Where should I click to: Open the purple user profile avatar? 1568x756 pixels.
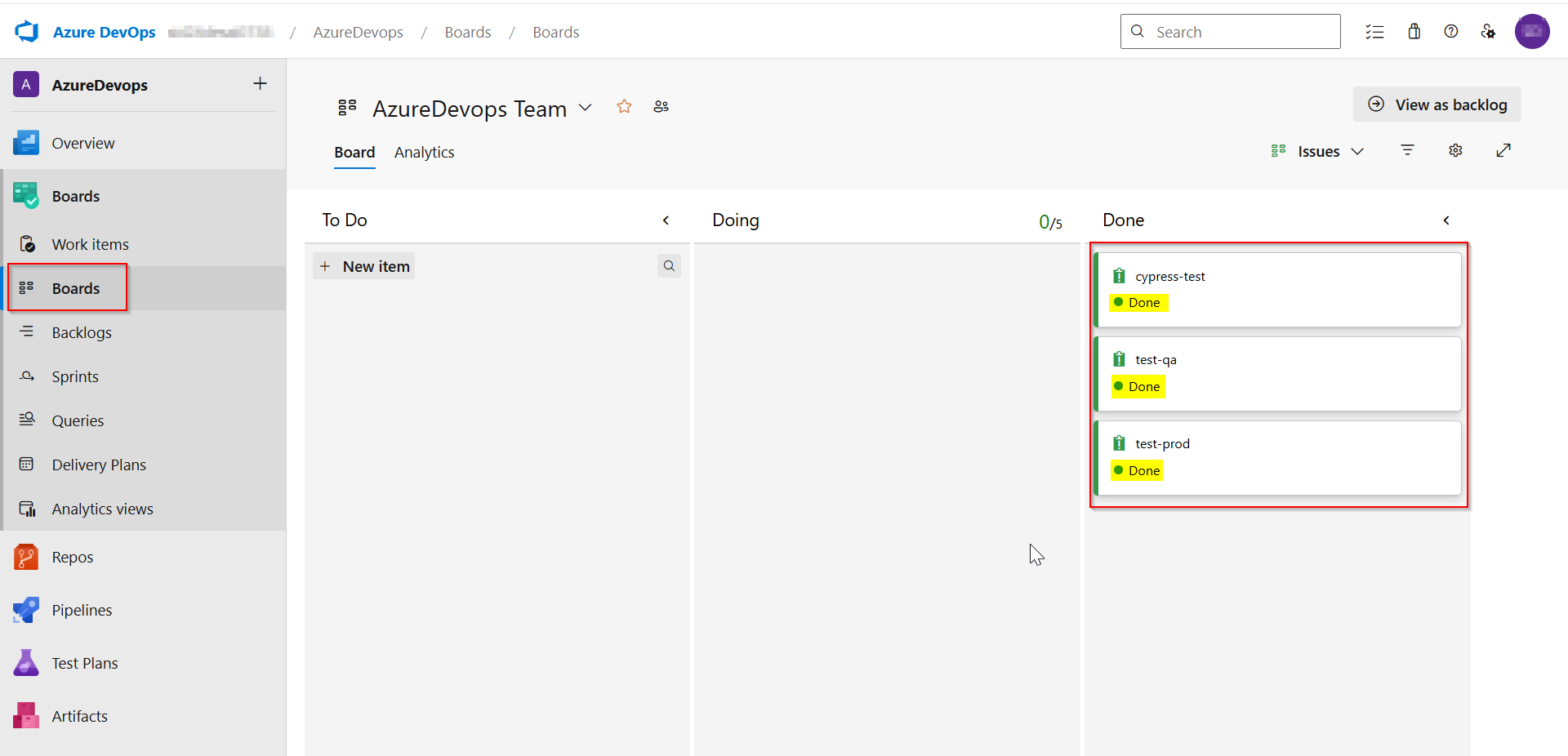pos(1532,32)
